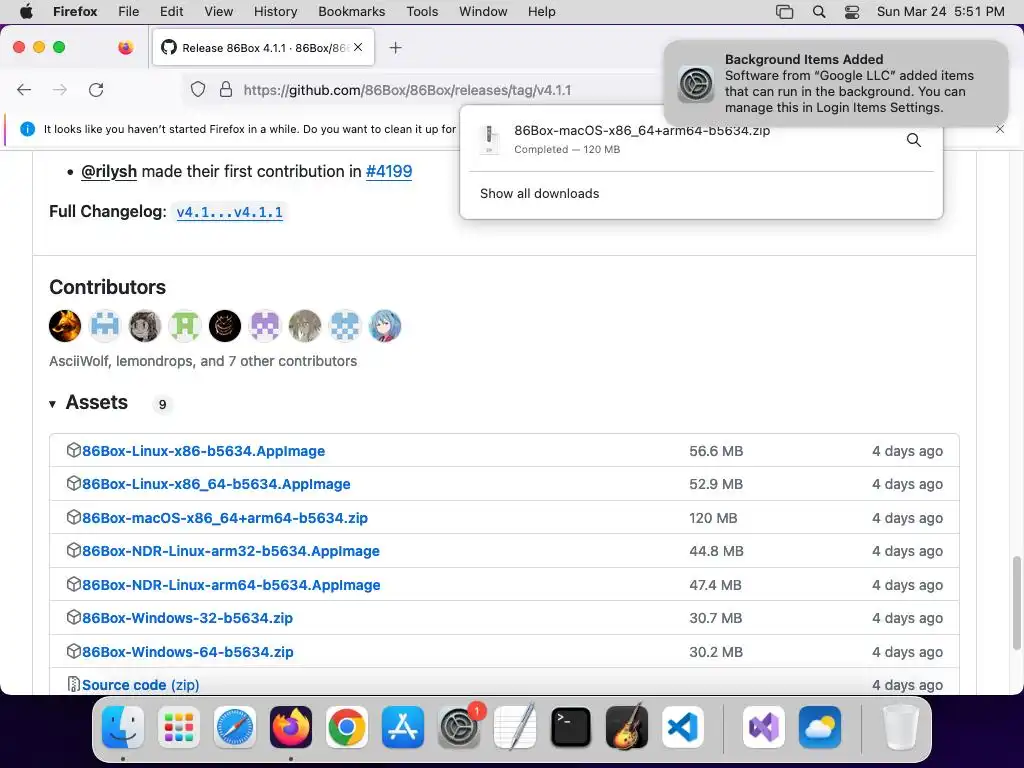Open the Edit menu
The width and height of the screenshot is (1024, 768).
(x=171, y=12)
